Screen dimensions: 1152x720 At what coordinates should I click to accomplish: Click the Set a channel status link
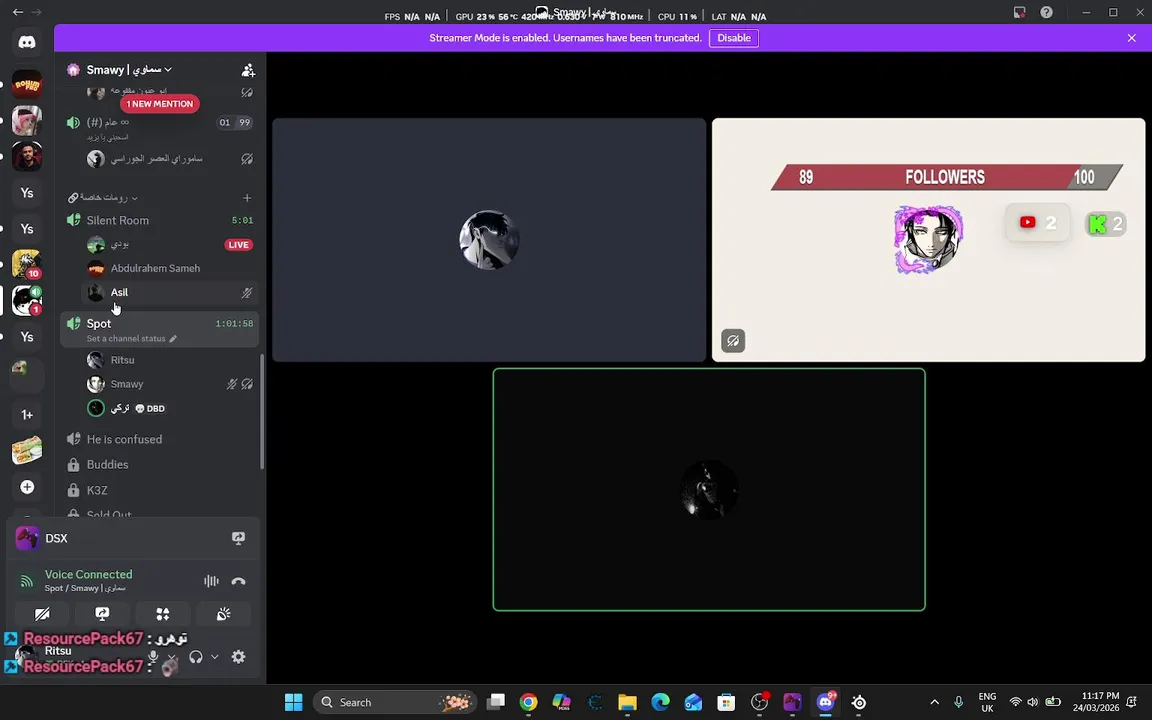[126, 339]
